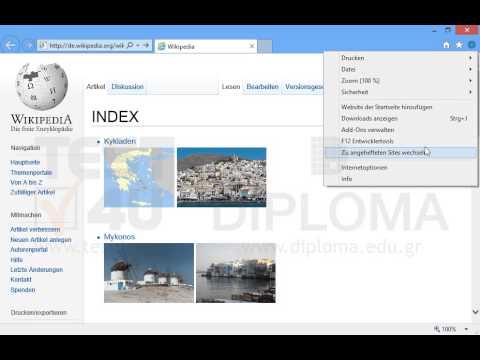Open a new blank tab

(x=265, y=46)
